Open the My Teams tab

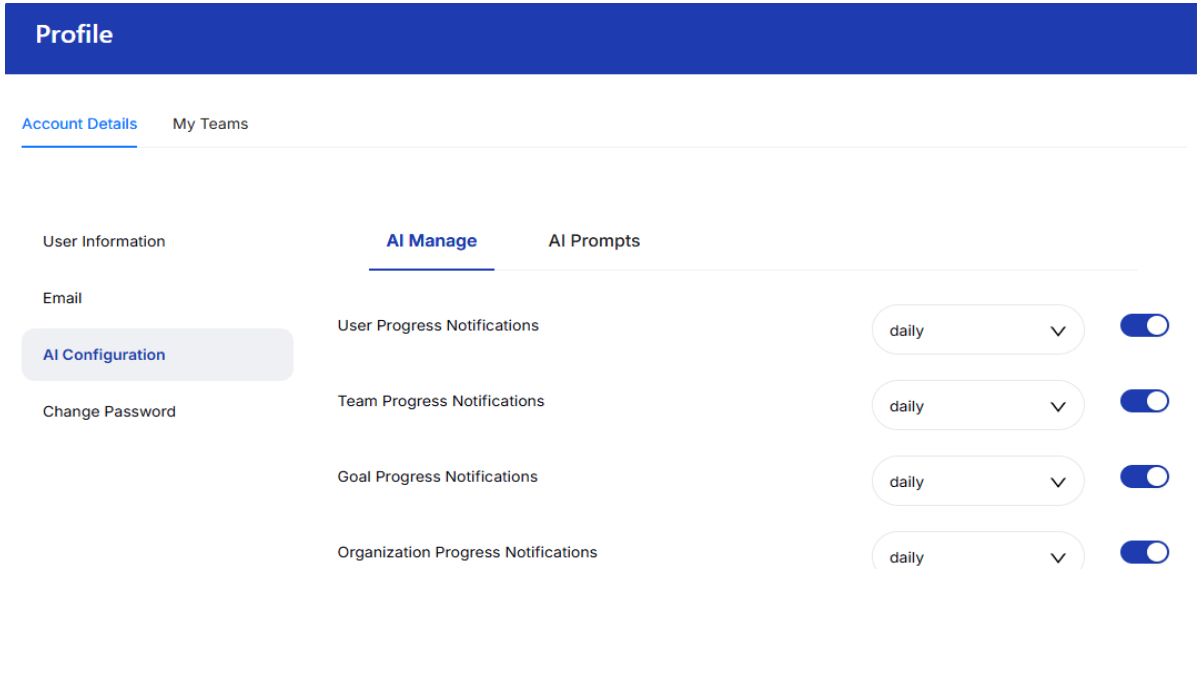click(210, 124)
